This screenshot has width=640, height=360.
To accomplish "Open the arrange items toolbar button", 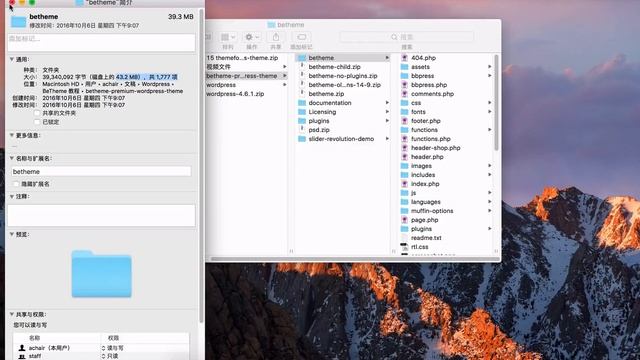I will click(228, 37).
